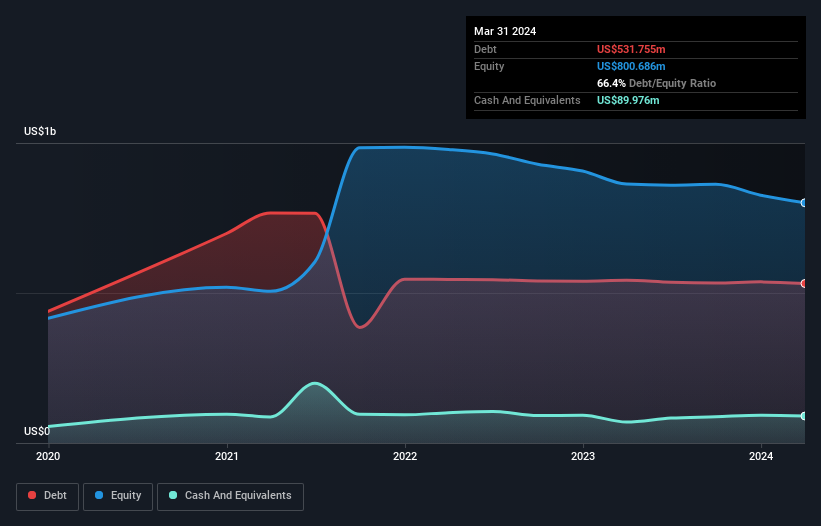Click the Debt label in tooltip

pos(485,49)
